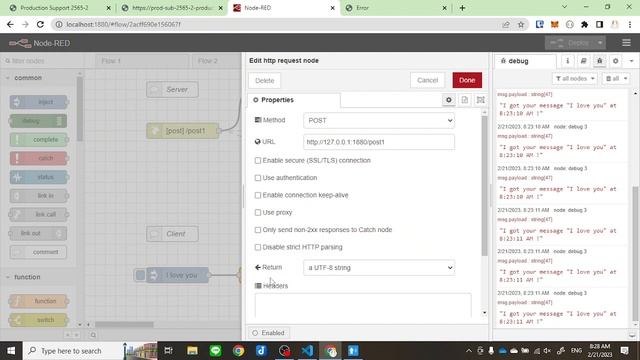640x360 pixels.
Task: Open new browser tab plus button
Action: coord(462,8)
